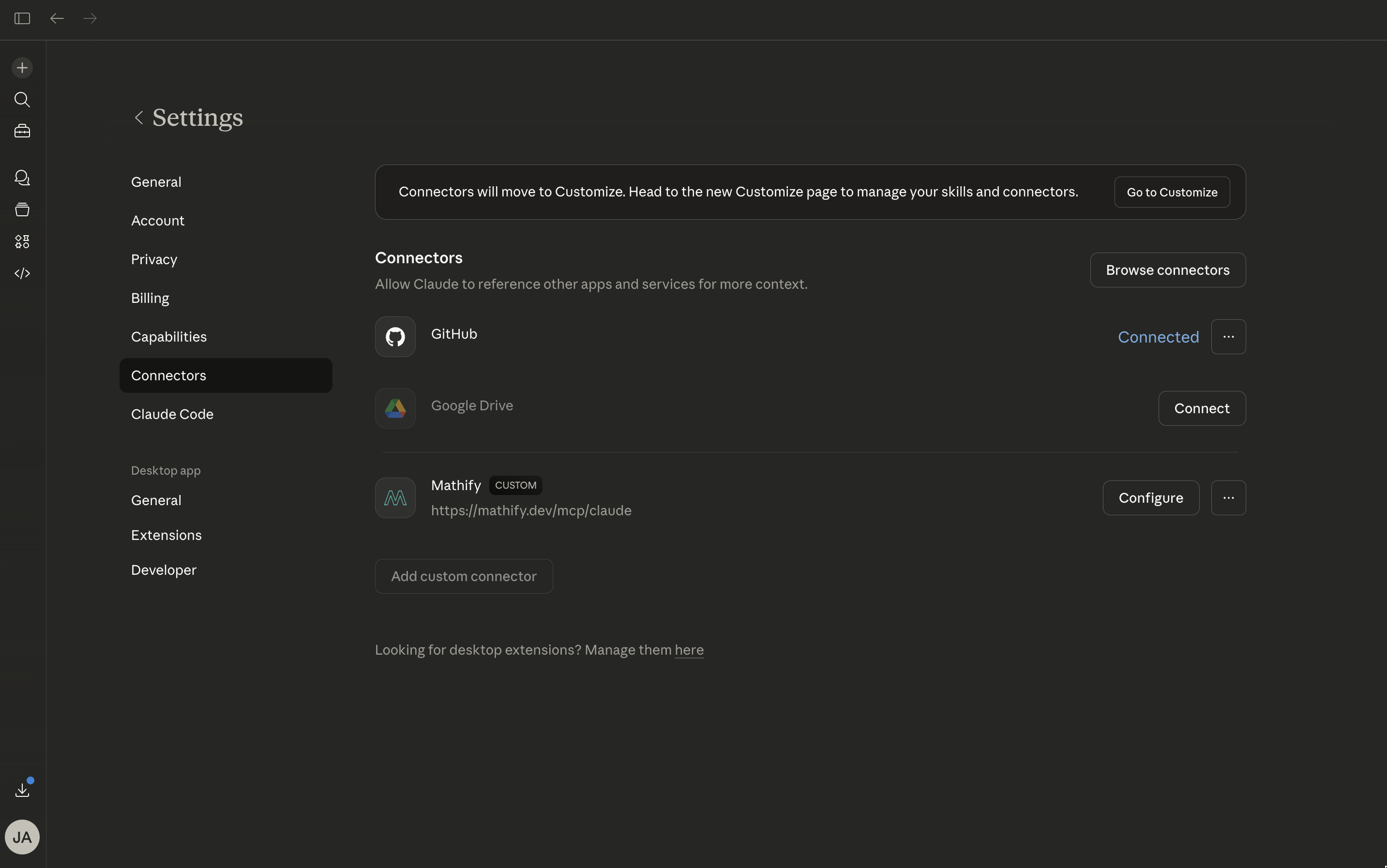Click Add custom connector
Viewport: 1387px width, 868px height.
click(463, 576)
